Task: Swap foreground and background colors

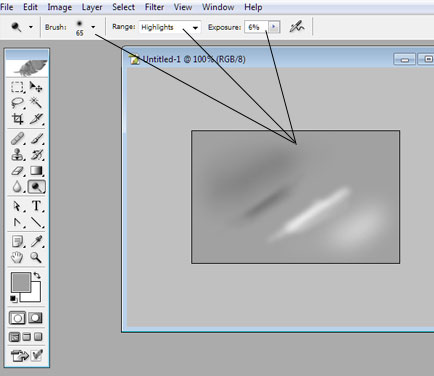Action: click(37, 276)
